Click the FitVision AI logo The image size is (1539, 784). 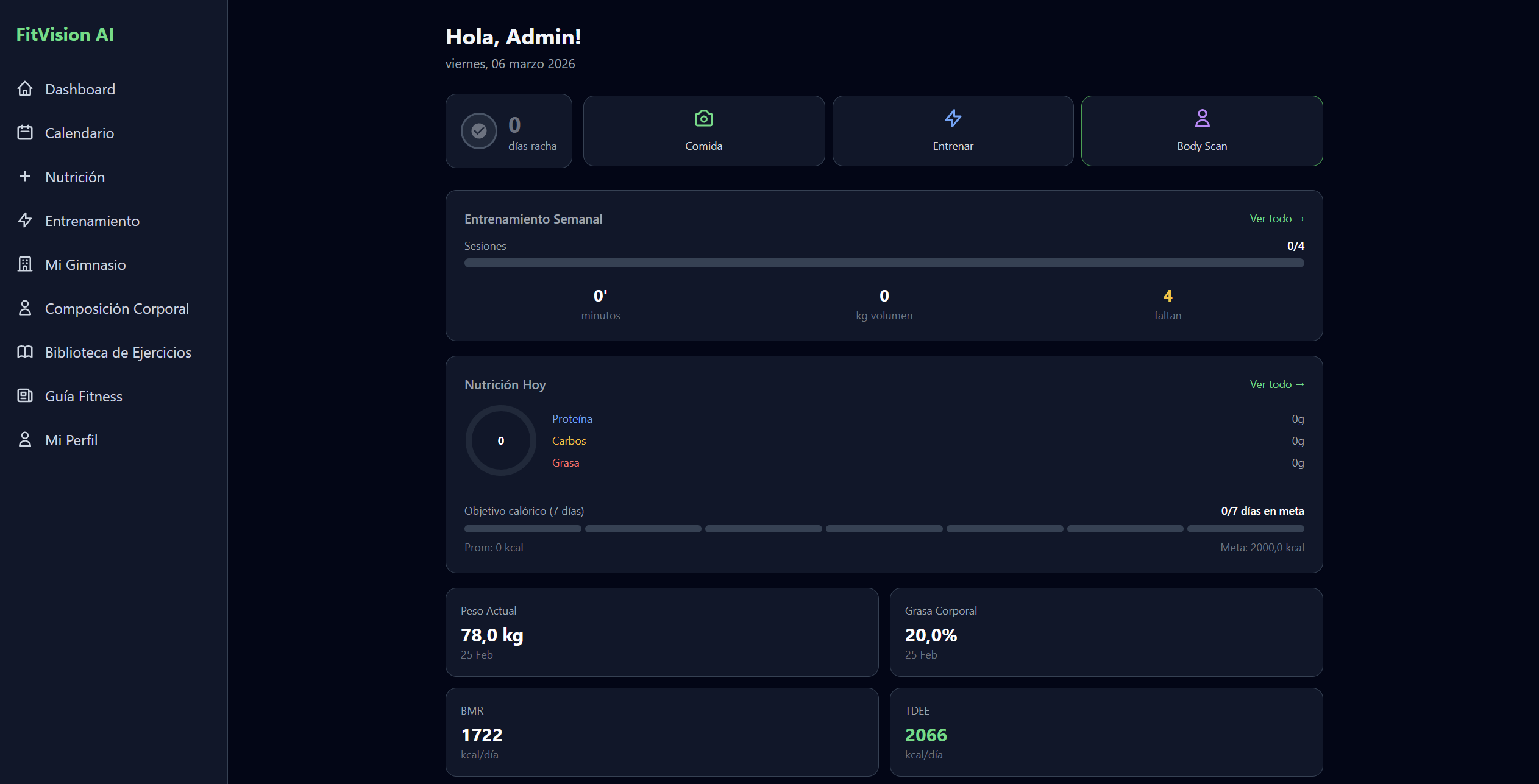point(65,35)
